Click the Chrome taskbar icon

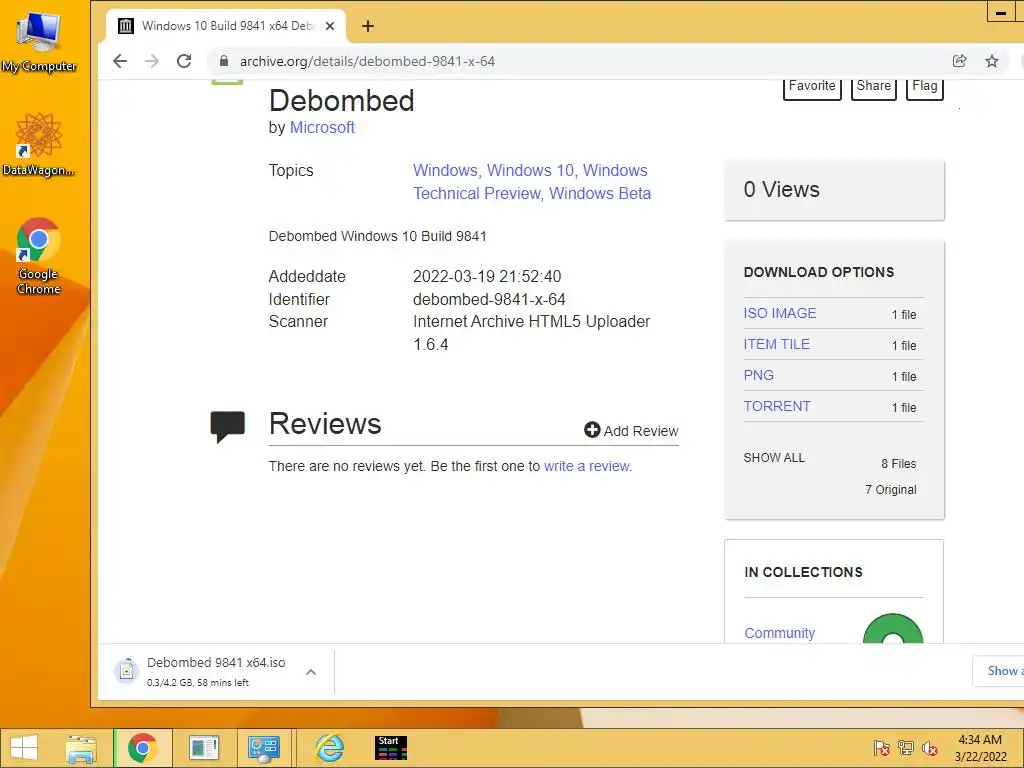tap(142, 748)
